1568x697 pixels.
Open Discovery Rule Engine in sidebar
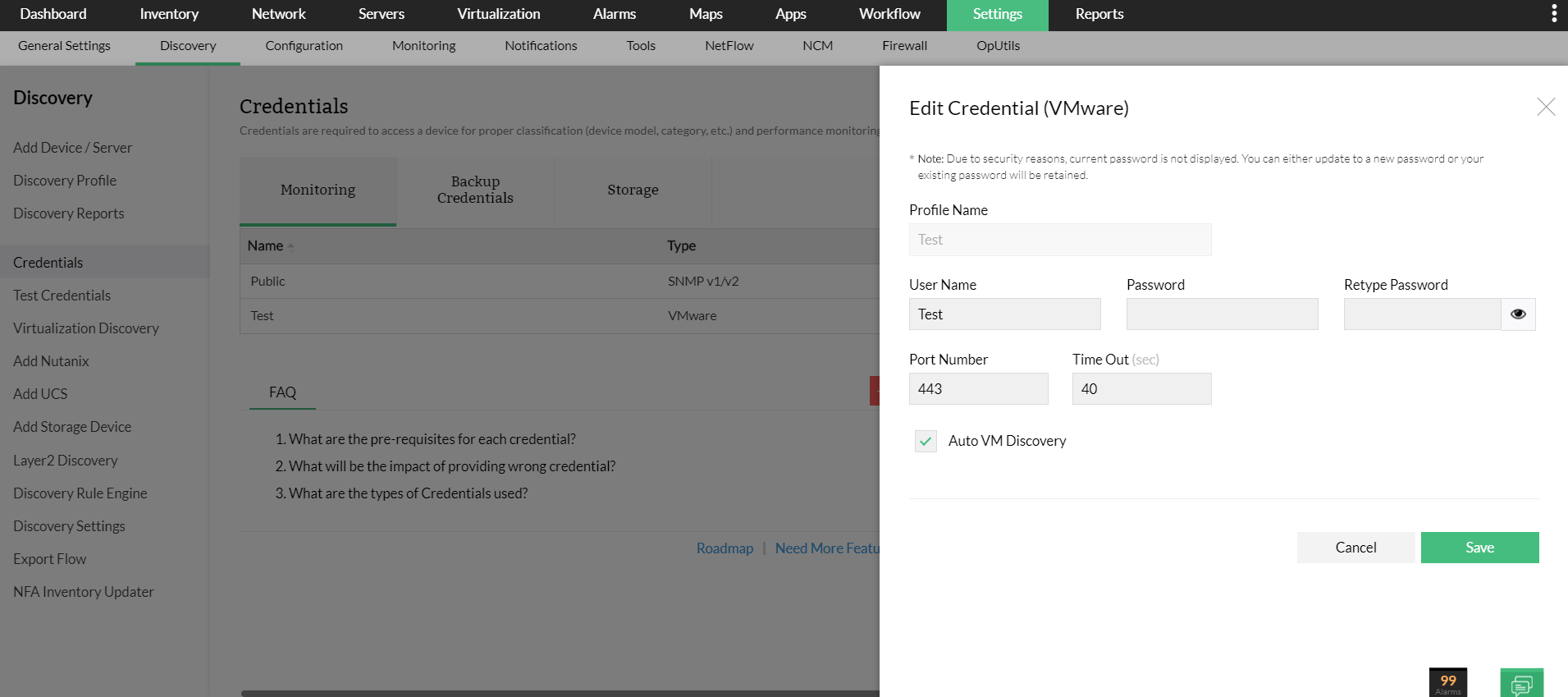point(80,493)
